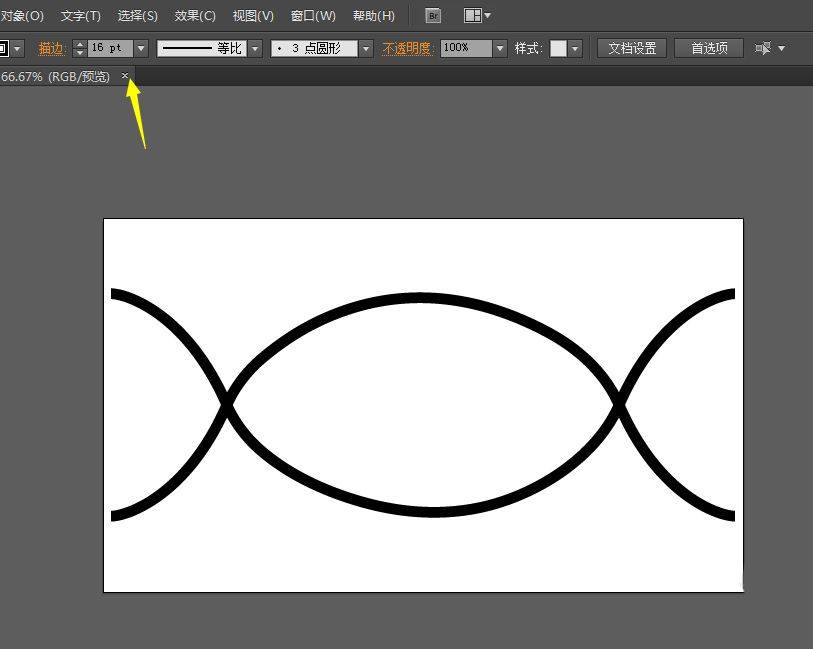The image size is (813, 649).
Task: Open Adobe Bridge via the Br icon
Action: click(x=432, y=16)
